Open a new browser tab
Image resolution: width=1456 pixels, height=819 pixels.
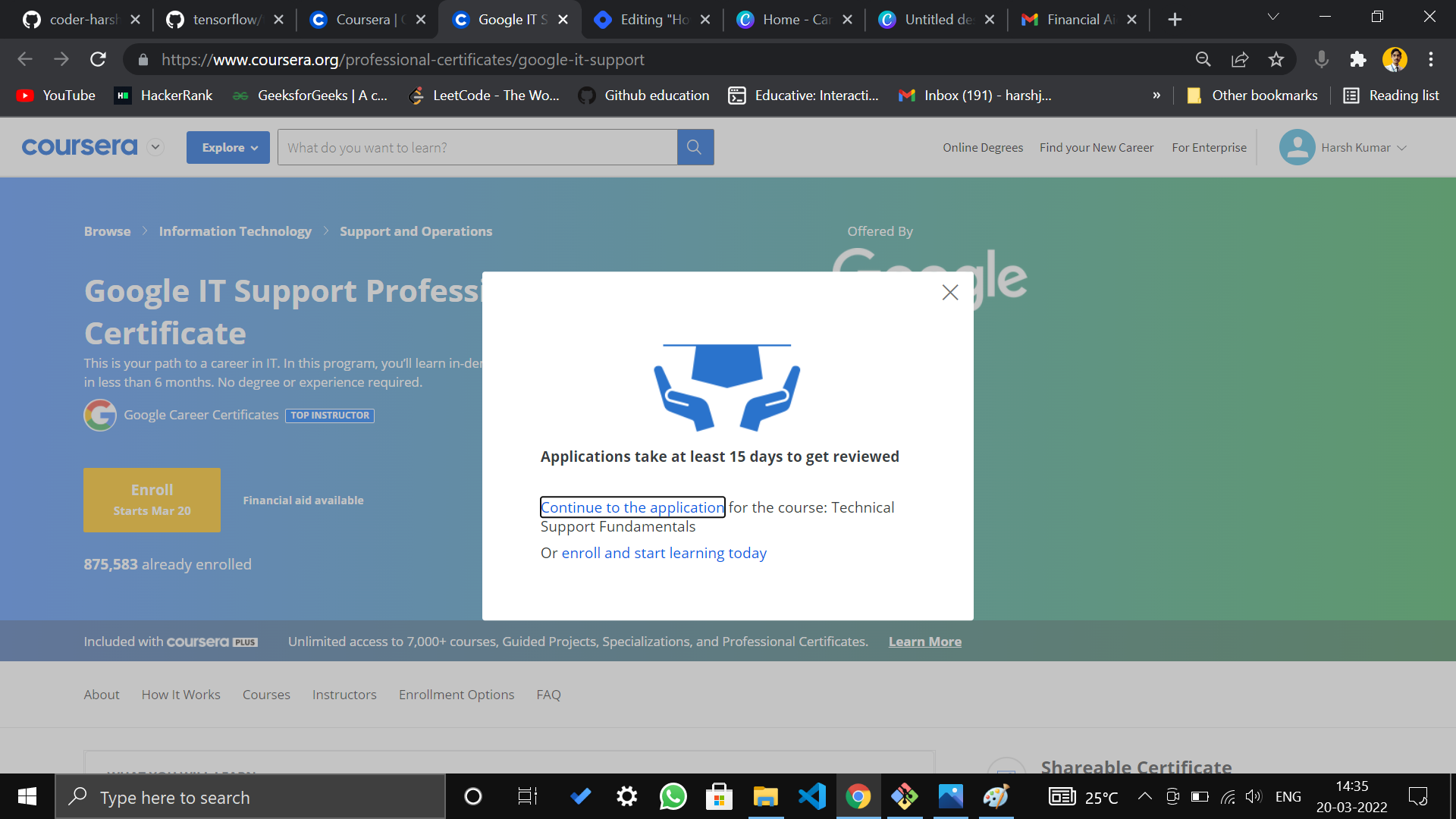[1175, 20]
